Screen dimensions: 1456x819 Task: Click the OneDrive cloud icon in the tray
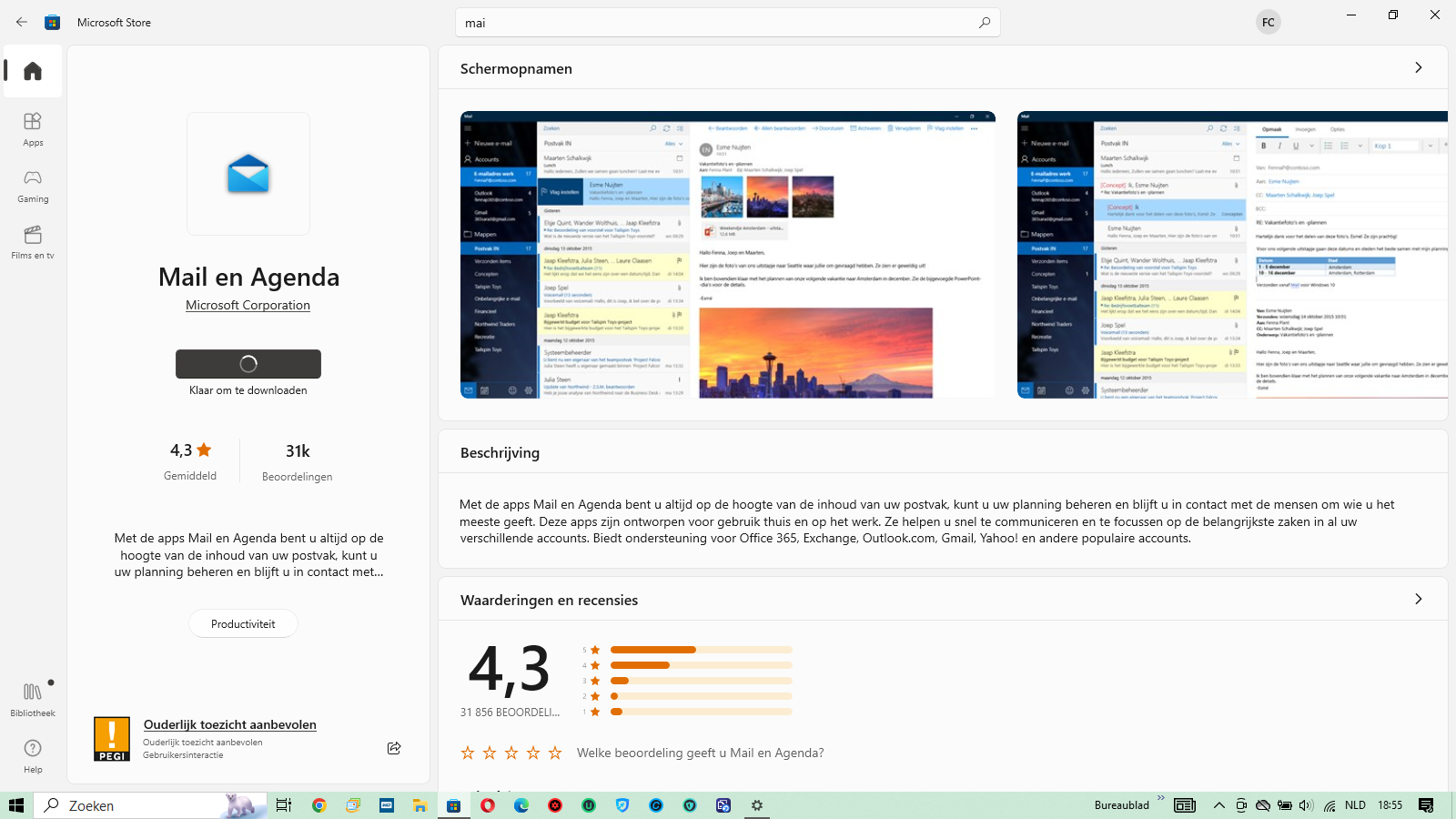[1263, 805]
